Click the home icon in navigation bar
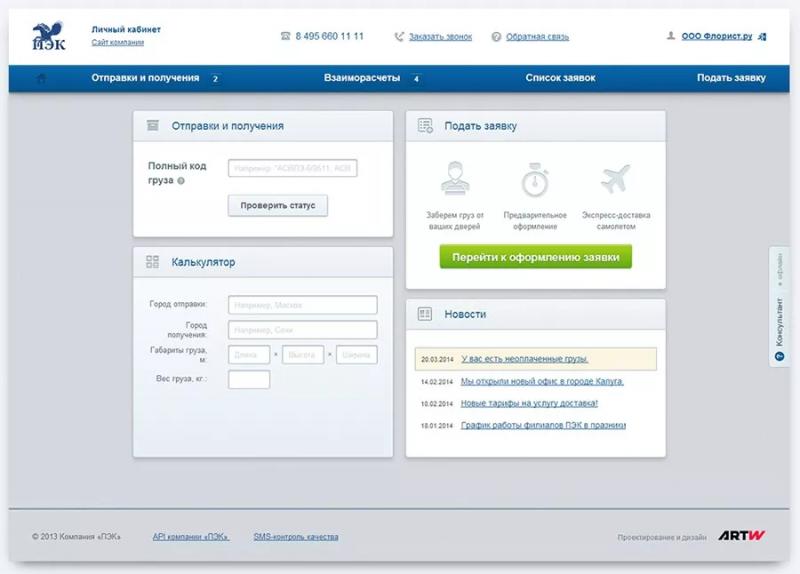800x574 pixels. (41, 78)
